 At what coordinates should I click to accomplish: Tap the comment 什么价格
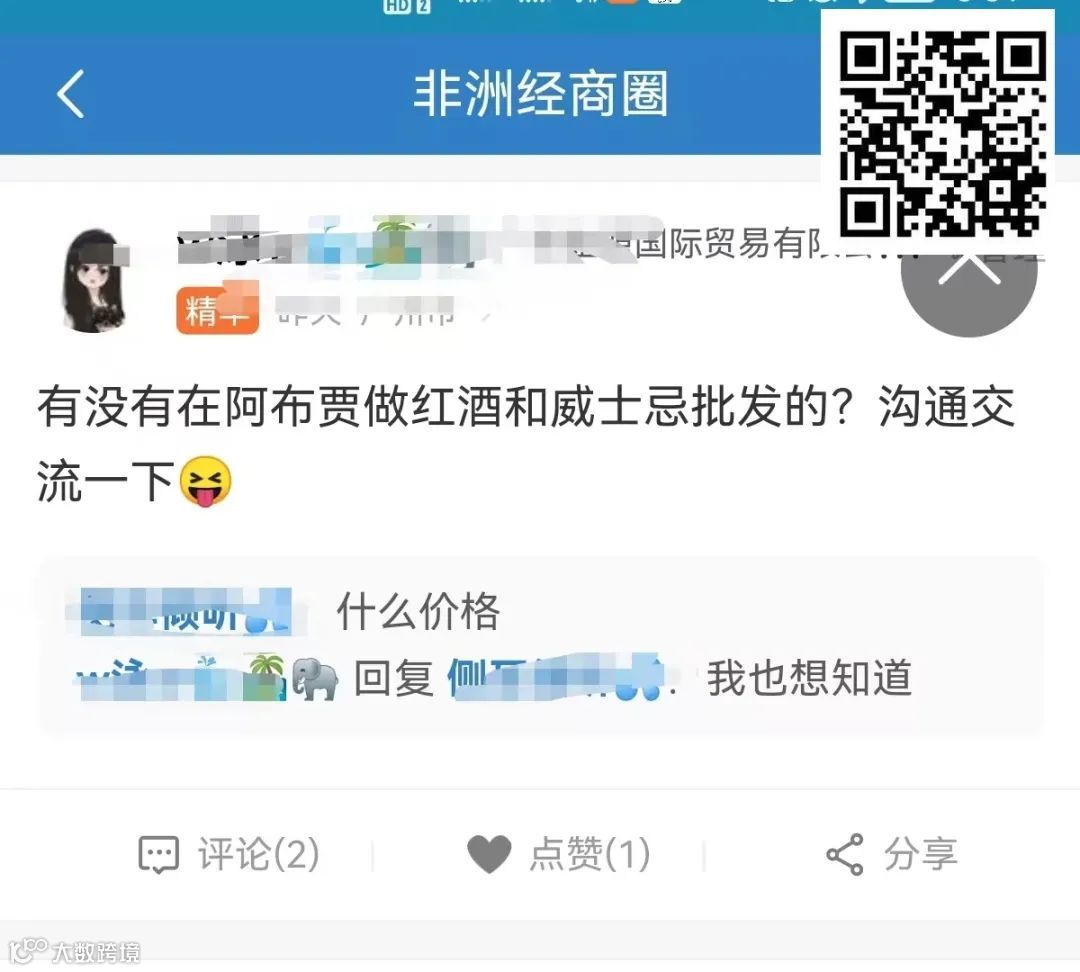pos(418,611)
